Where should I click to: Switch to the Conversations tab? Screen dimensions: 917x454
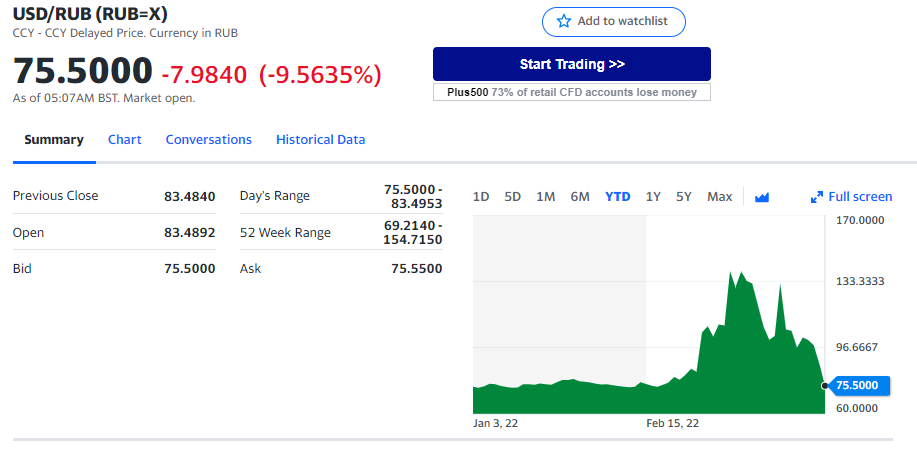(209, 140)
